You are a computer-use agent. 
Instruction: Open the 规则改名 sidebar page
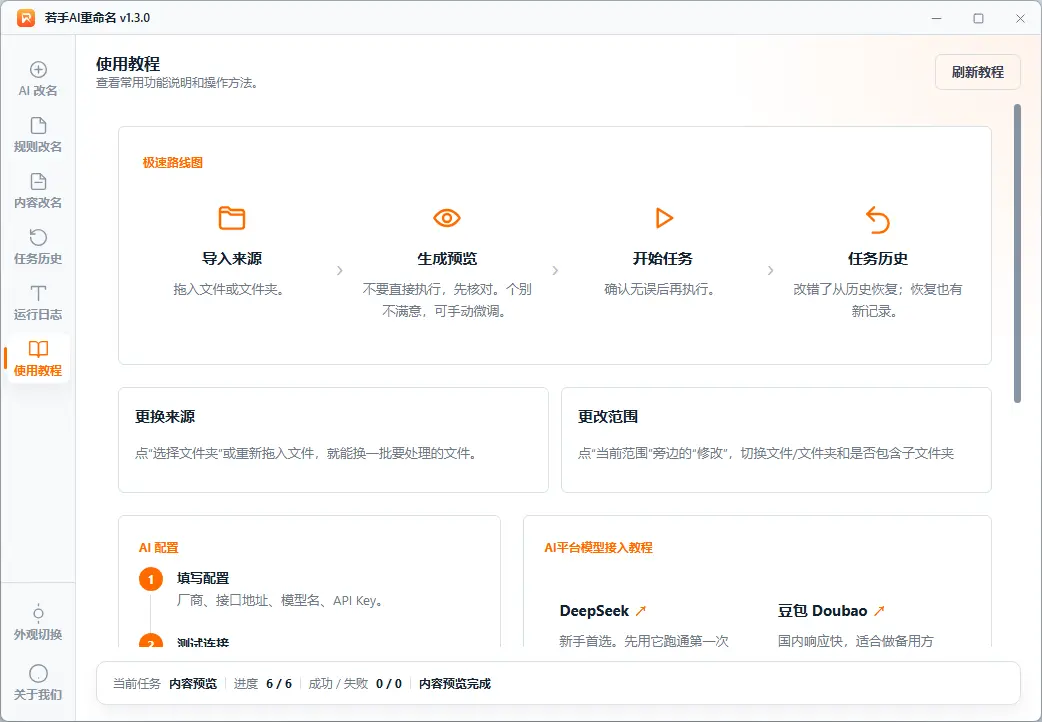pos(38,135)
